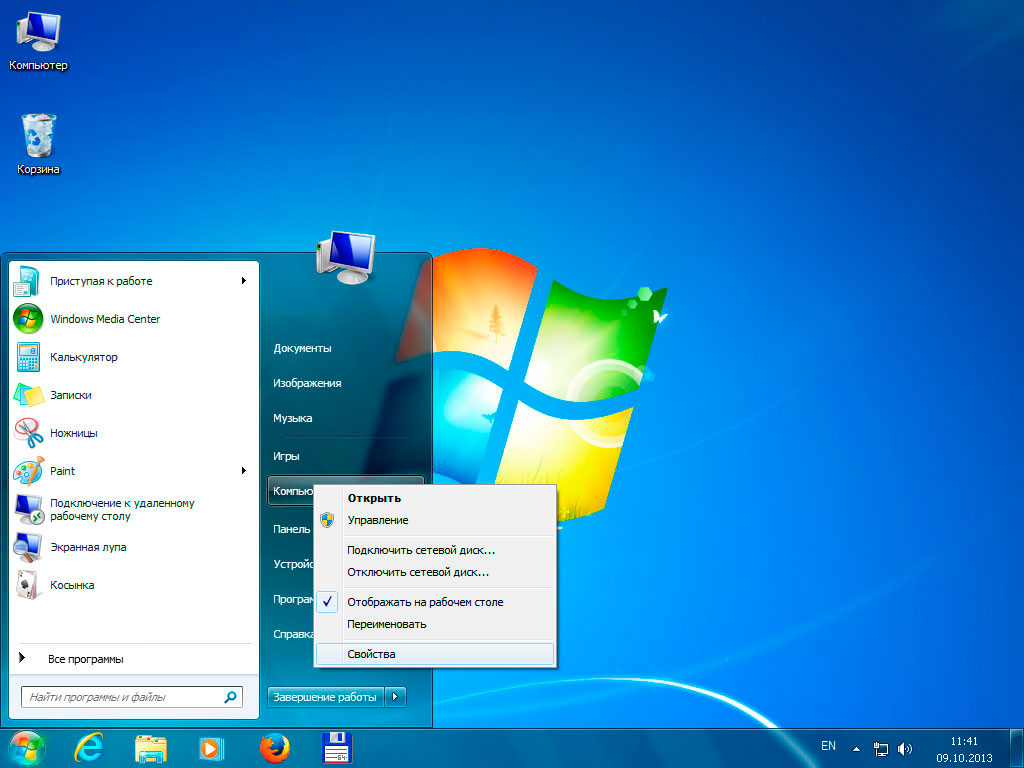Image resolution: width=1024 pixels, height=768 pixels.
Task: Click the Косынка solitaire card icon
Action: point(27,585)
